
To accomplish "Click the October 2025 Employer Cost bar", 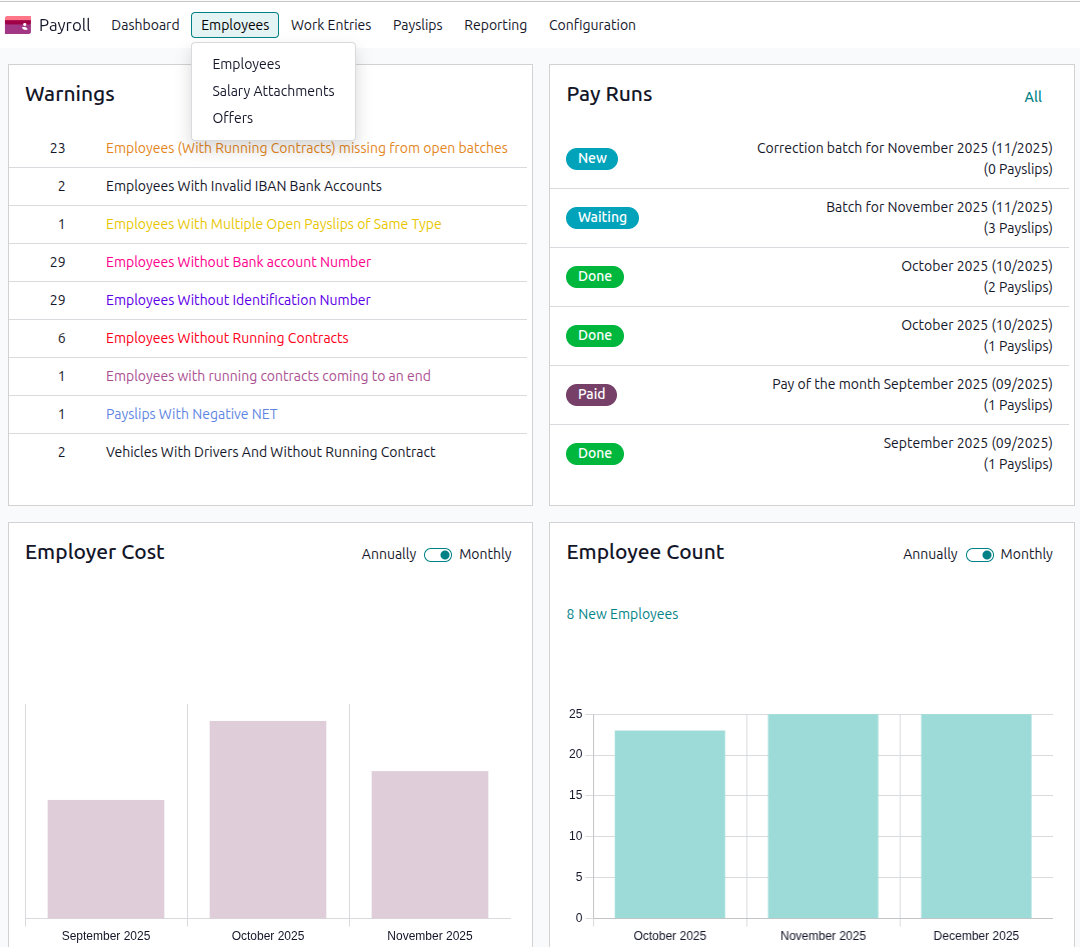I will tap(267, 818).
